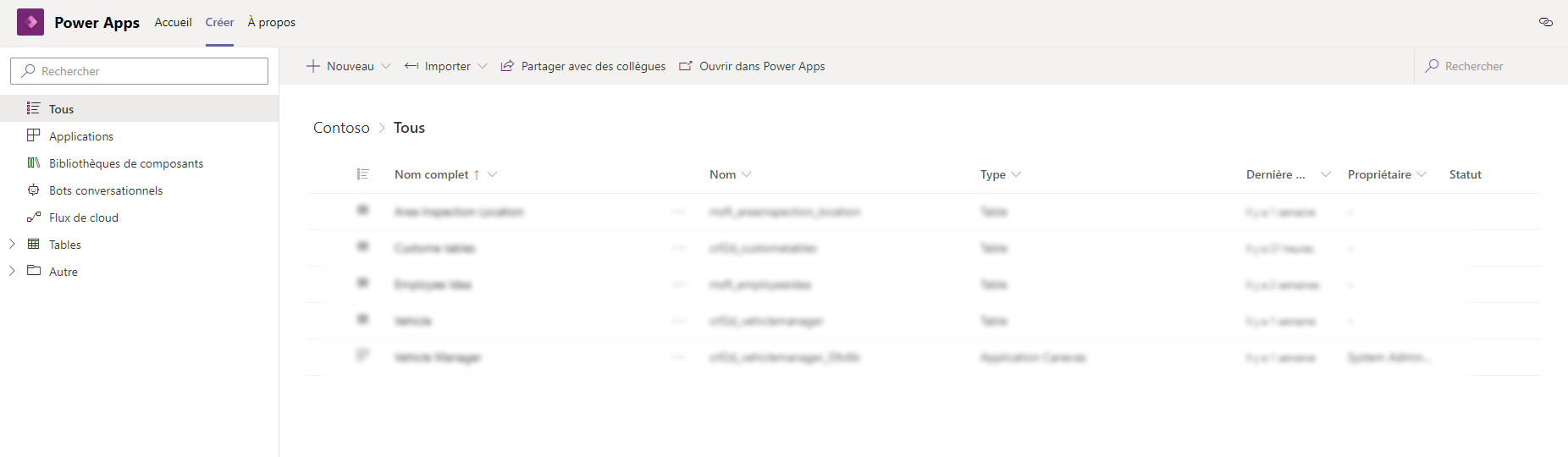Click the Bots conversationnels icon

[x=33, y=190]
